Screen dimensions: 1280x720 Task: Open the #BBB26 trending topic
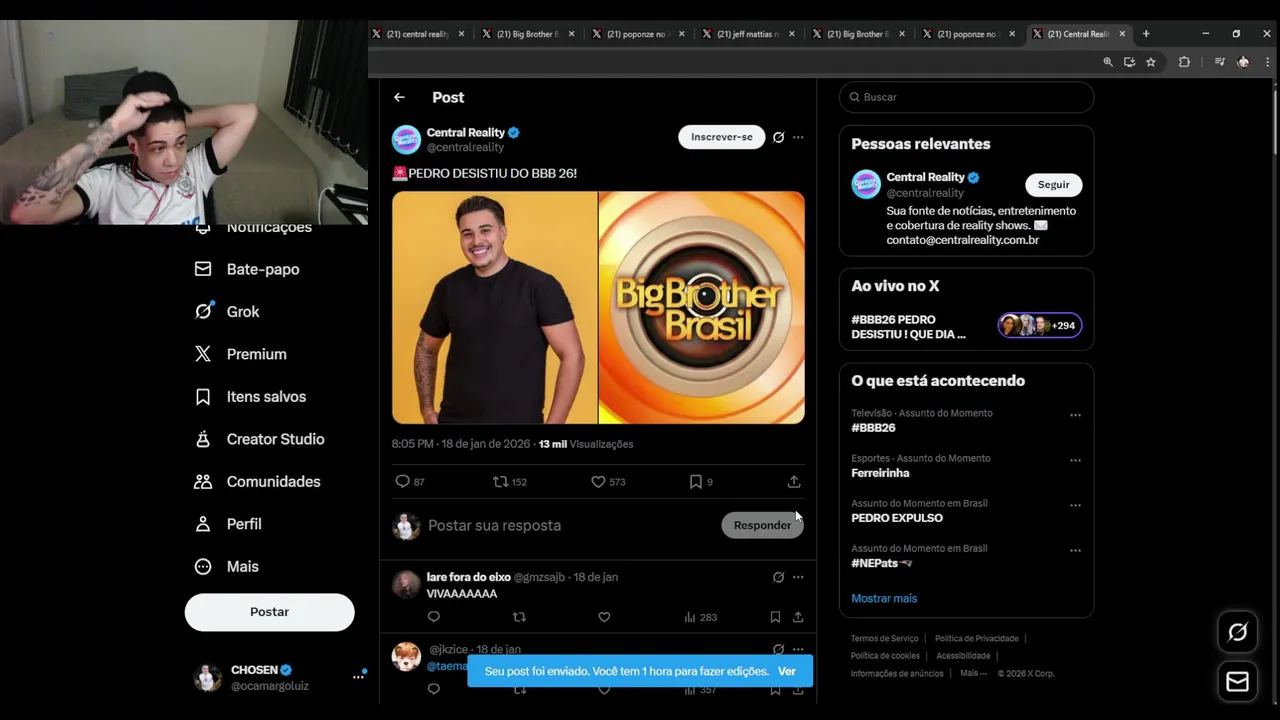pyautogui.click(x=873, y=428)
